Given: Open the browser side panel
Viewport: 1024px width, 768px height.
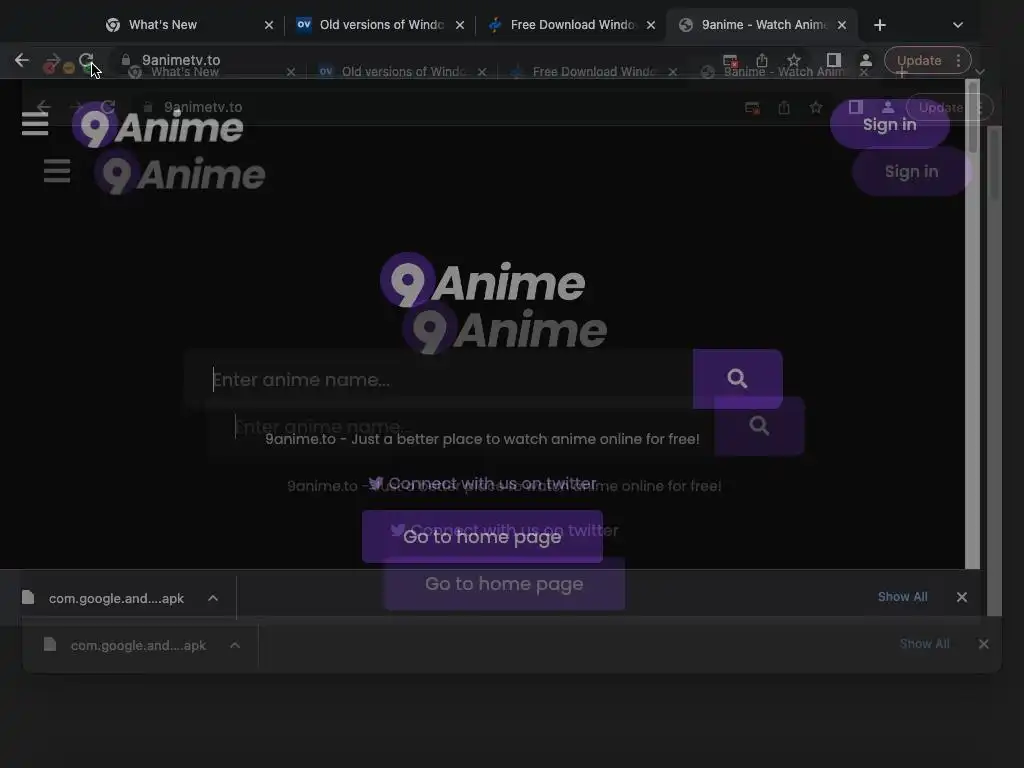Looking at the screenshot, I should click(833, 60).
